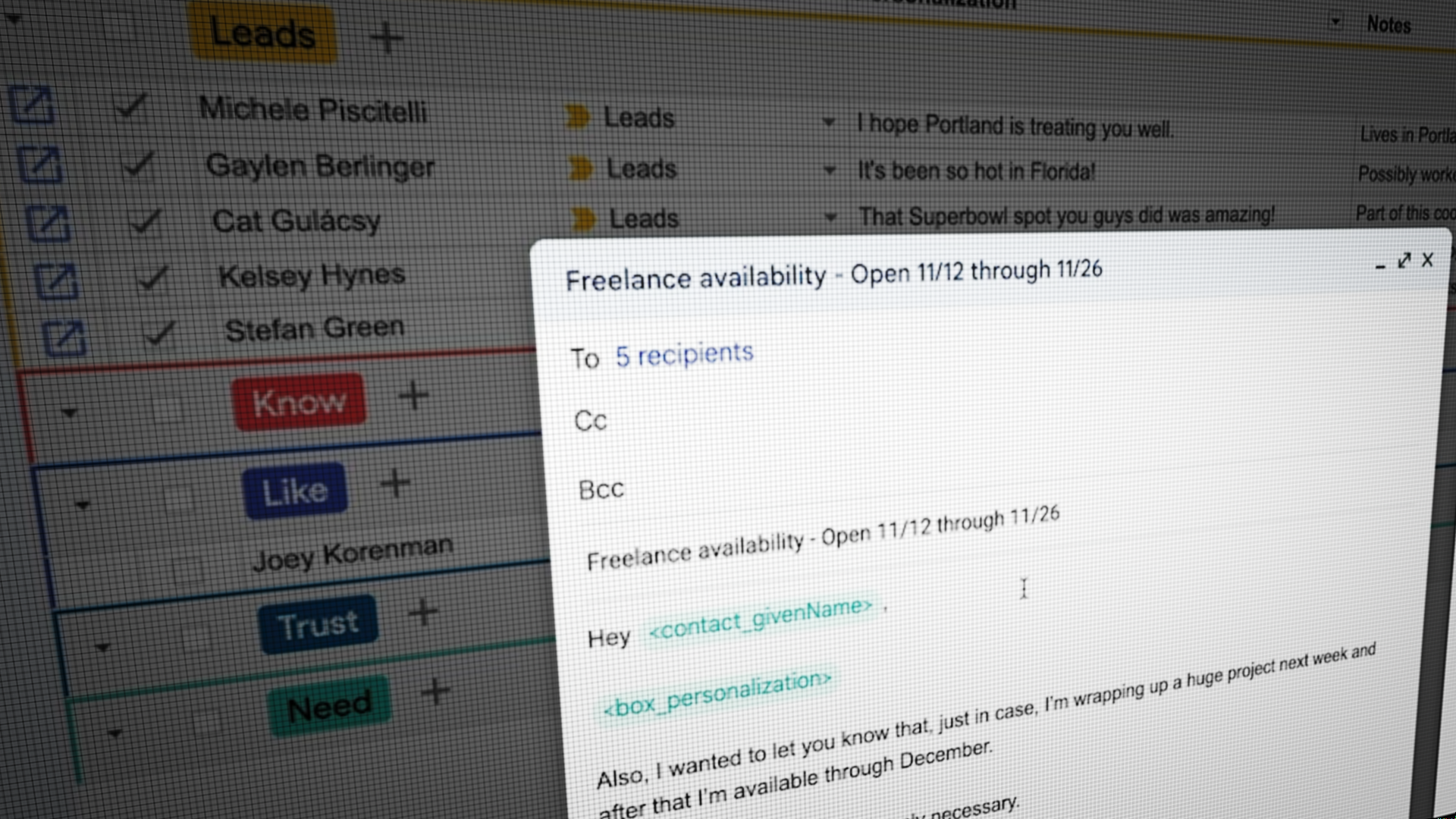Click Michele Piscitelli's Leads stage arrow icon
The image size is (1456, 819).
click(x=578, y=117)
